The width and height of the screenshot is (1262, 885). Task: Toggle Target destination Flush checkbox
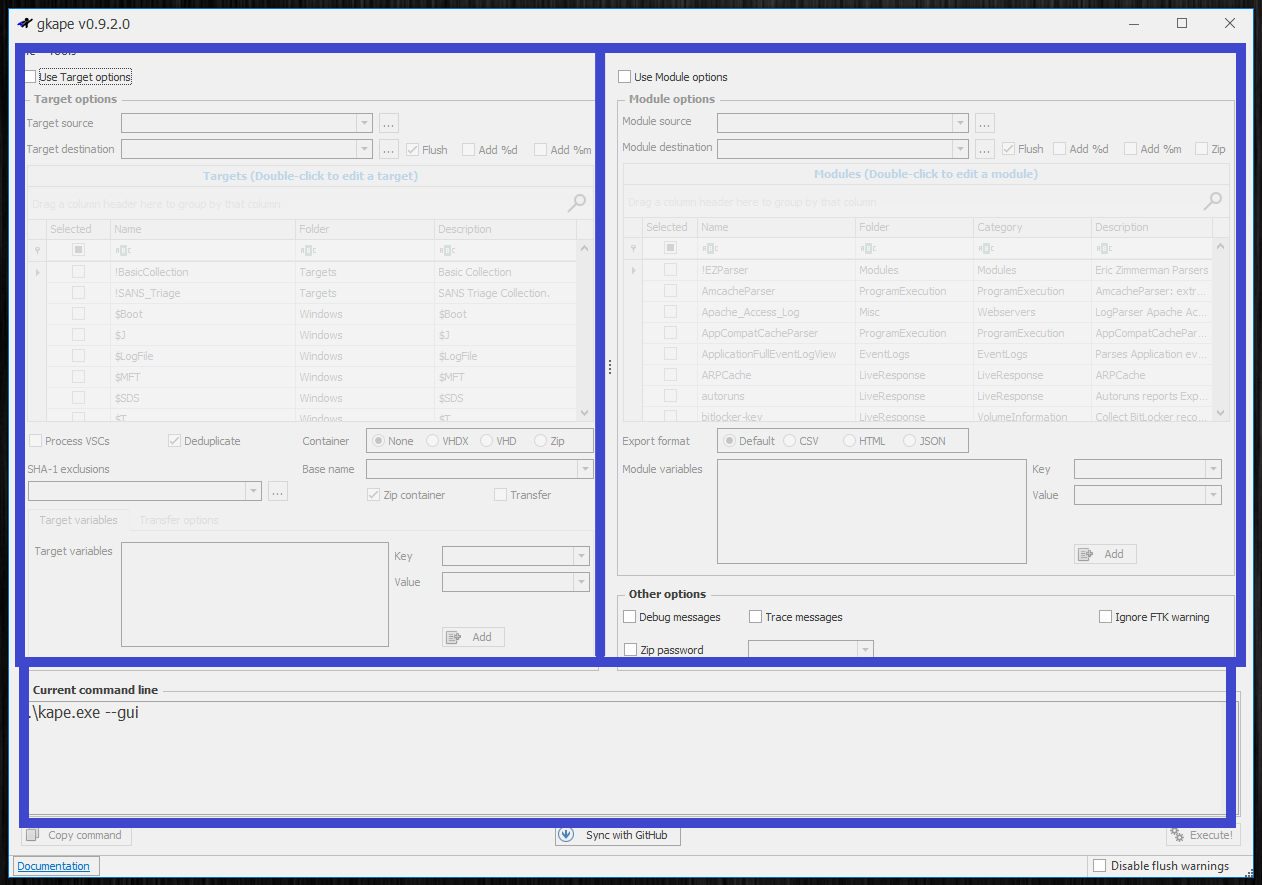point(413,150)
